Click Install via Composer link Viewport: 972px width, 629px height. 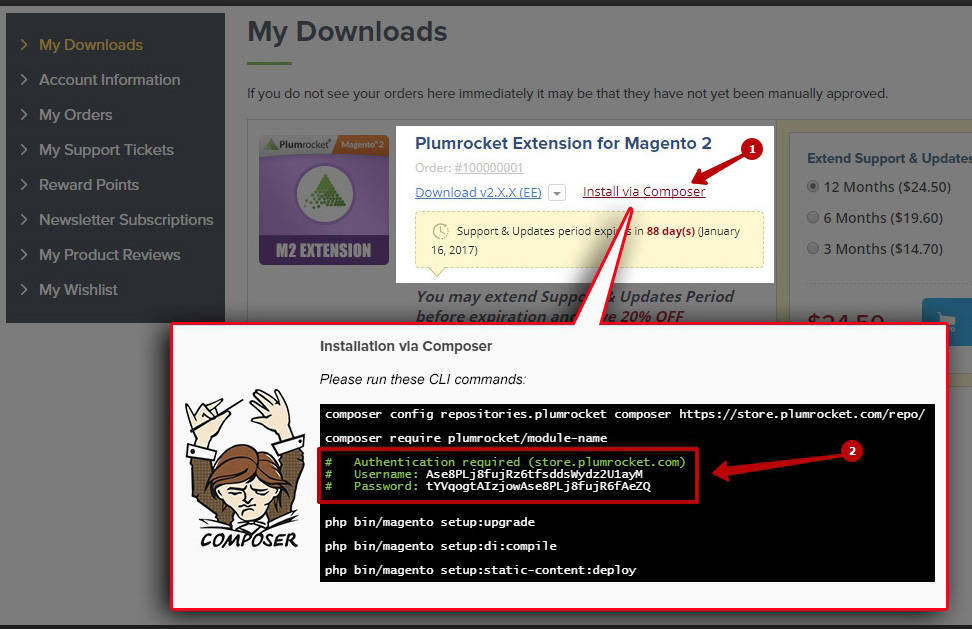click(x=644, y=191)
